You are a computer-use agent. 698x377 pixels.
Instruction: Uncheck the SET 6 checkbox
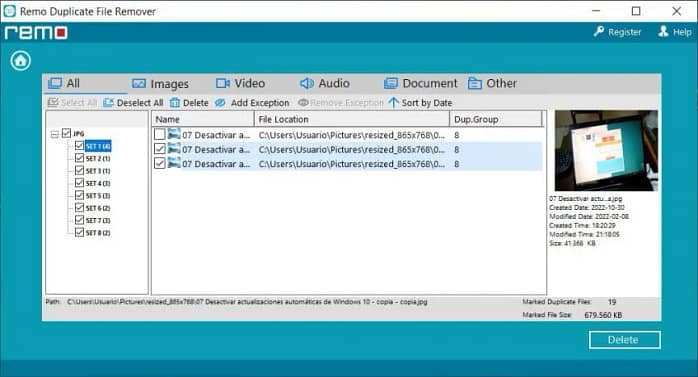point(79,208)
